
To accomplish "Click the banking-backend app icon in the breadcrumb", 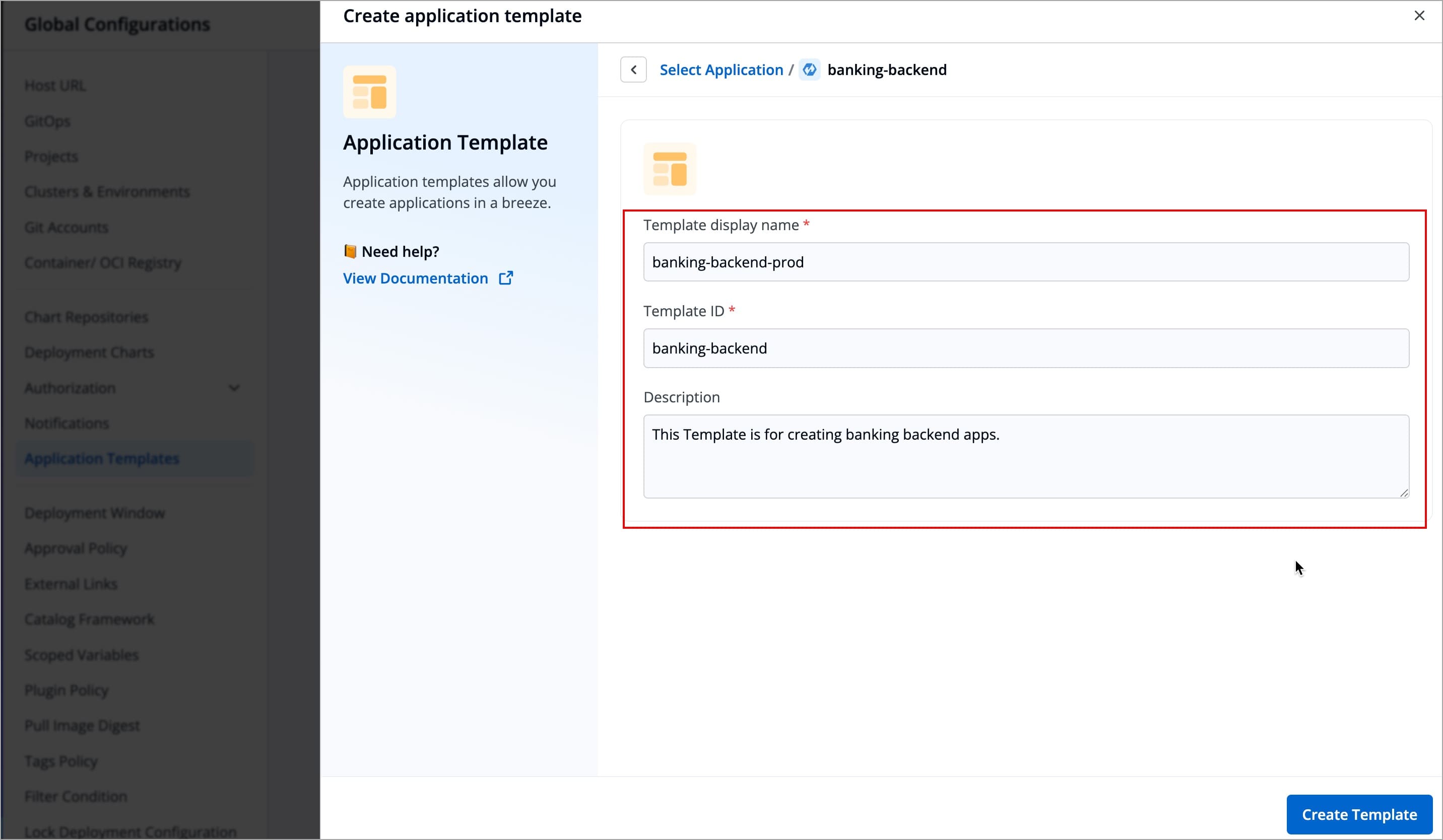I will pyautogui.click(x=809, y=69).
